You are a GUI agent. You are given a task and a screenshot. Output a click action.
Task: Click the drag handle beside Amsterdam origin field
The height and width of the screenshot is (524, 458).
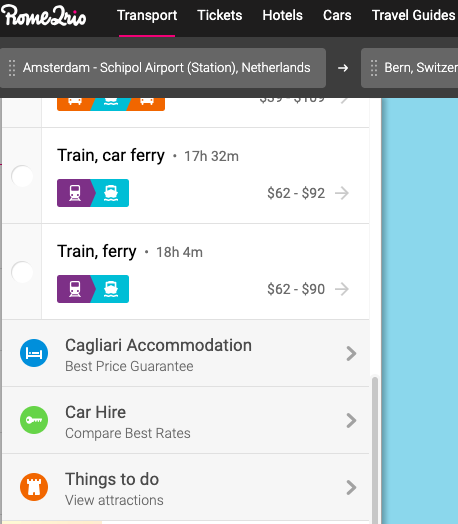12,68
